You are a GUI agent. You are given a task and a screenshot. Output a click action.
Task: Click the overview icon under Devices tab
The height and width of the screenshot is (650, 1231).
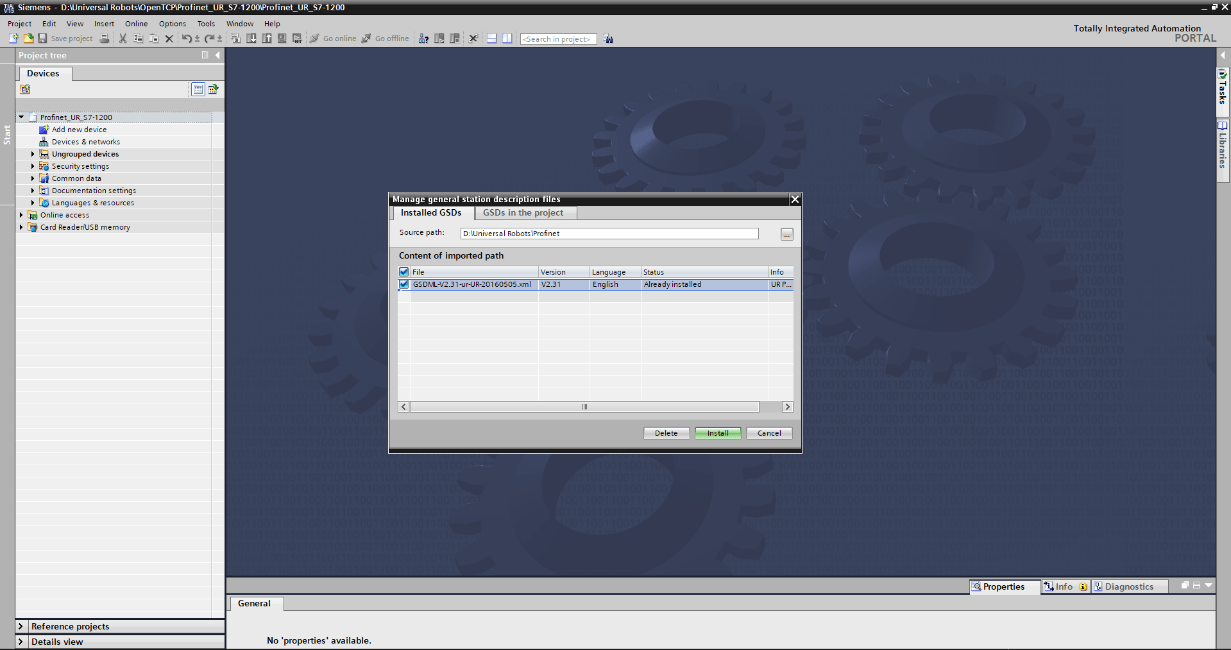pyautogui.click(x=25, y=89)
